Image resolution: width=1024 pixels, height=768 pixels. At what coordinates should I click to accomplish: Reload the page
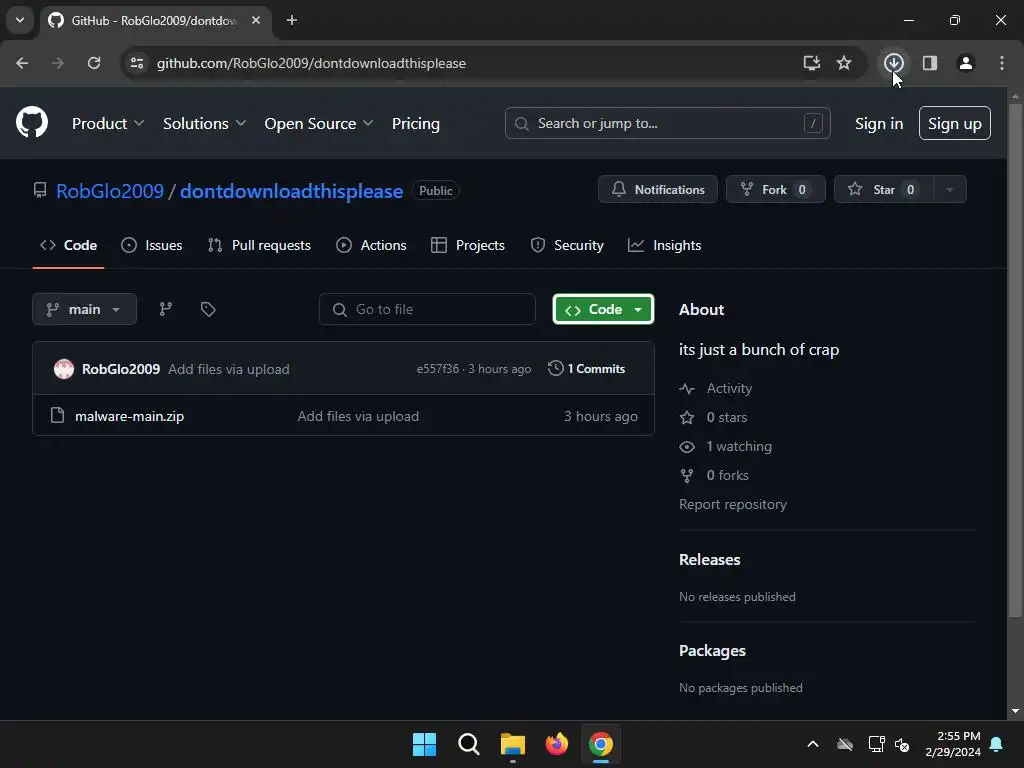click(x=94, y=63)
